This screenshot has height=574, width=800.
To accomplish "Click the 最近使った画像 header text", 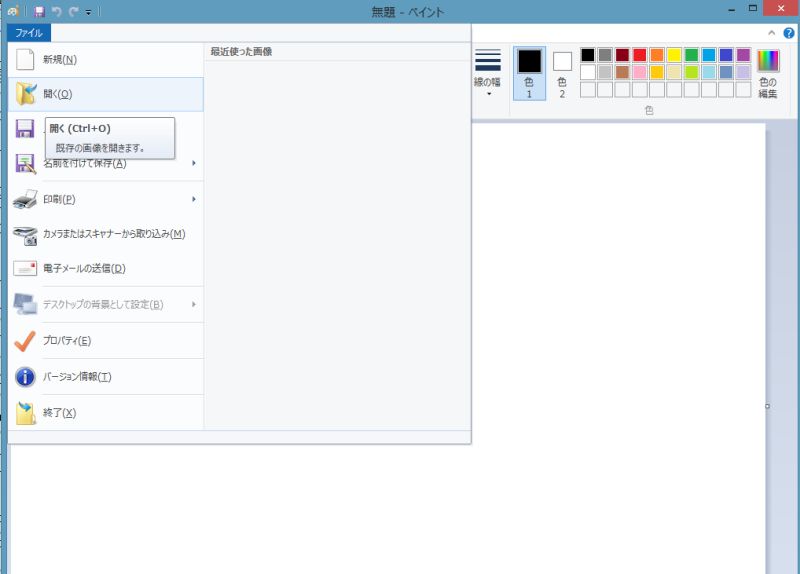I will click(x=241, y=52).
